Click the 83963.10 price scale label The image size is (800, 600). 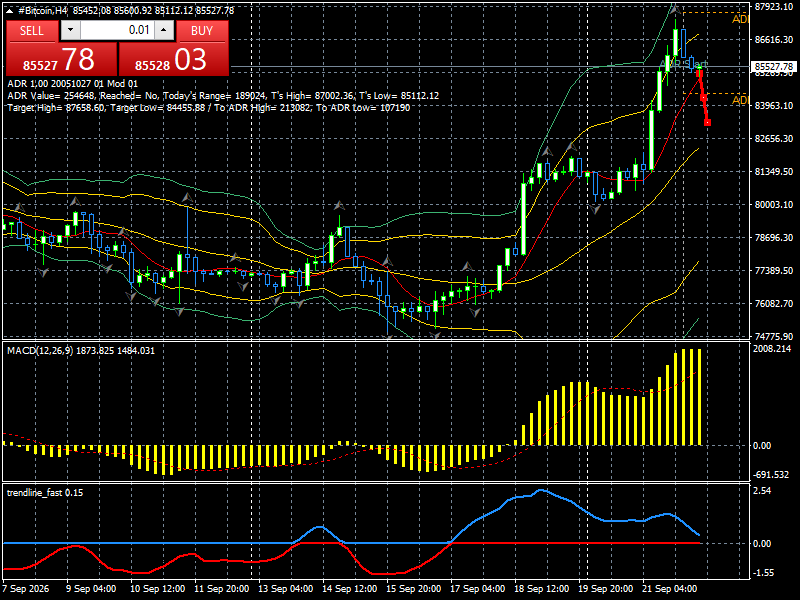coord(773,106)
